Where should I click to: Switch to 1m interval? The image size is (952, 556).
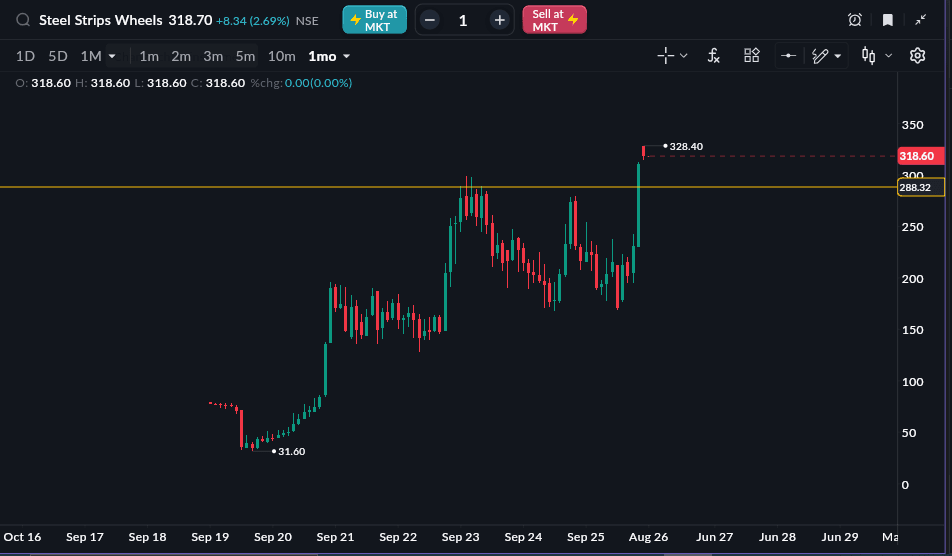tap(149, 56)
